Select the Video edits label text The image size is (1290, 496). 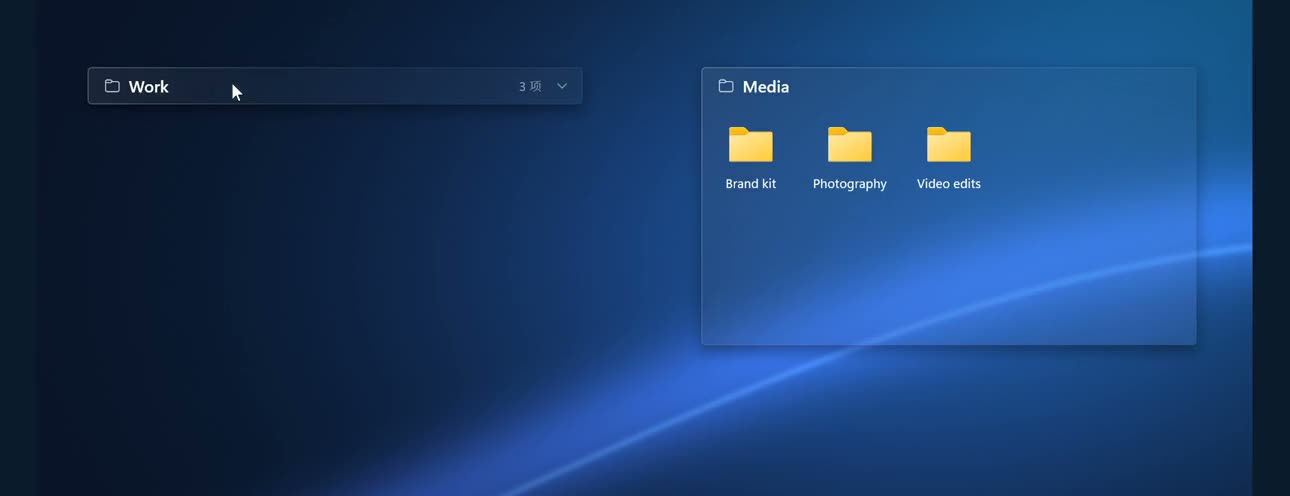(949, 184)
